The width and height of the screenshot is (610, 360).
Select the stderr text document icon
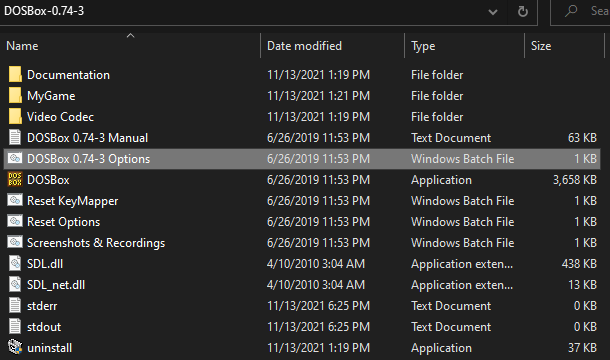click(15, 306)
